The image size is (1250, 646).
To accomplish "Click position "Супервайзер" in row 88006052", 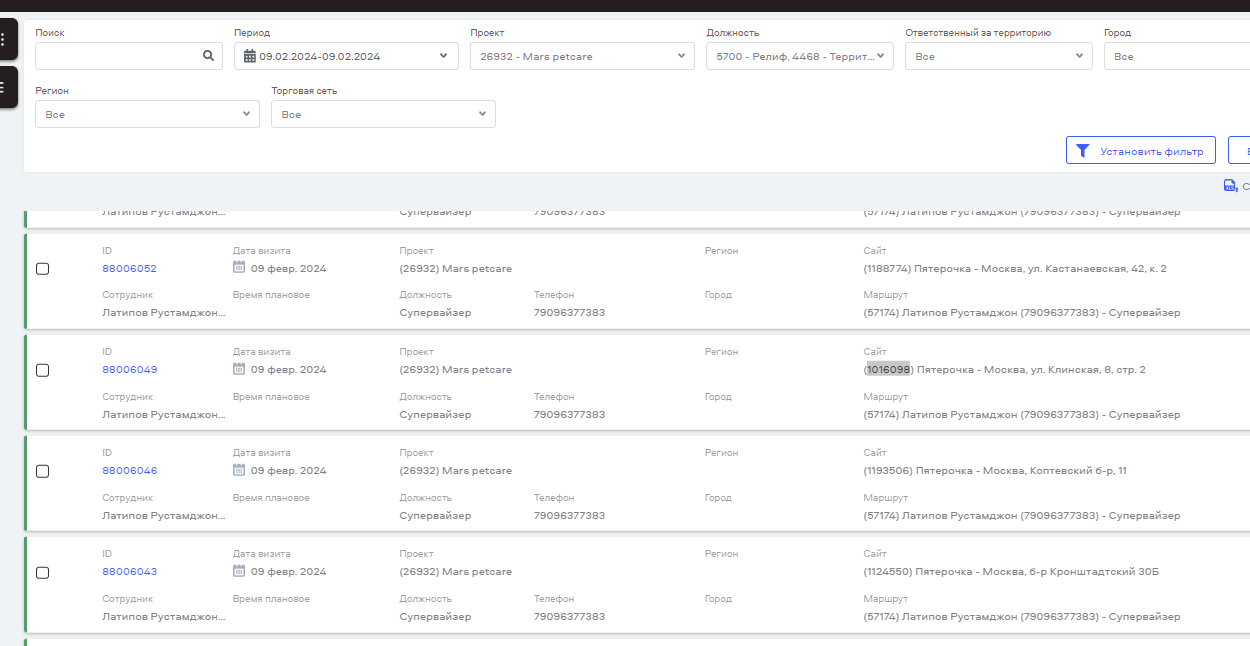I will 435,312.
